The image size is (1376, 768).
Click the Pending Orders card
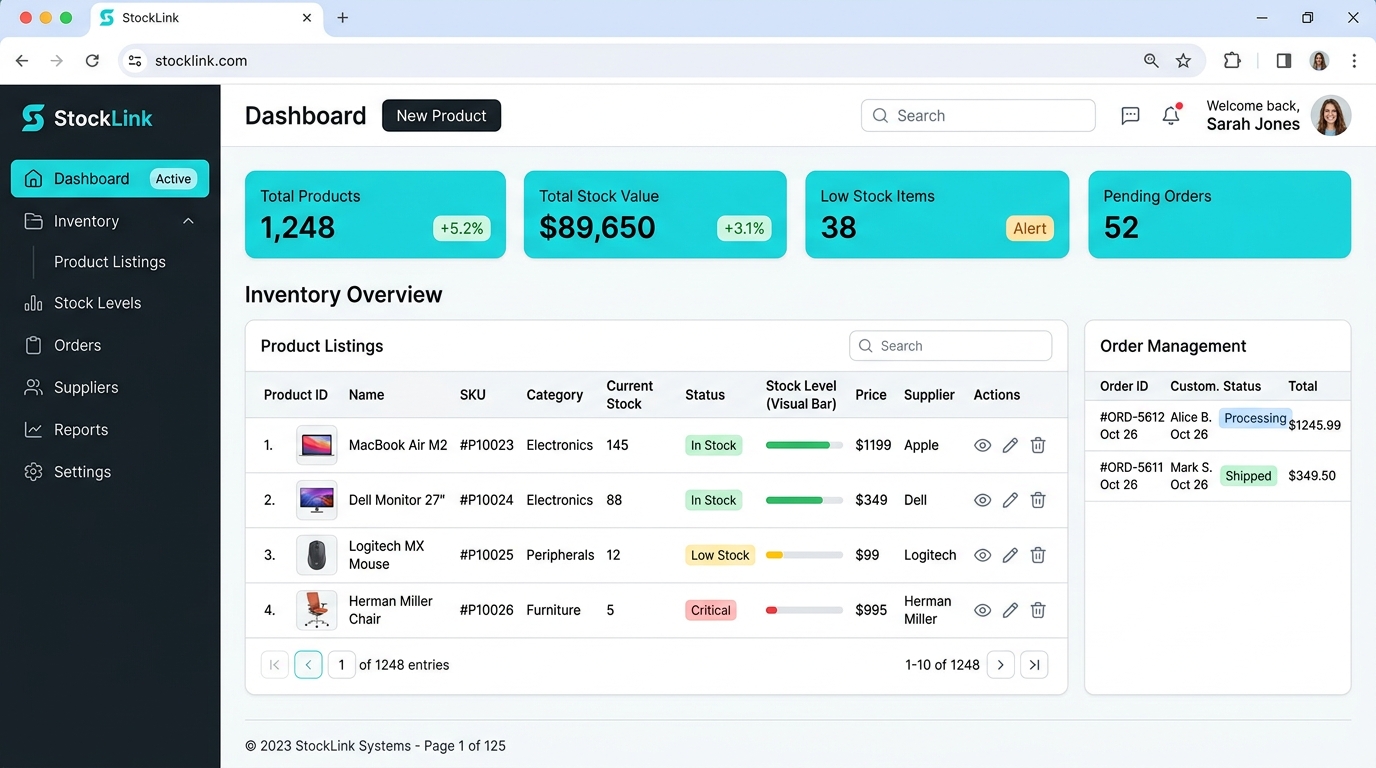tap(1219, 215)
